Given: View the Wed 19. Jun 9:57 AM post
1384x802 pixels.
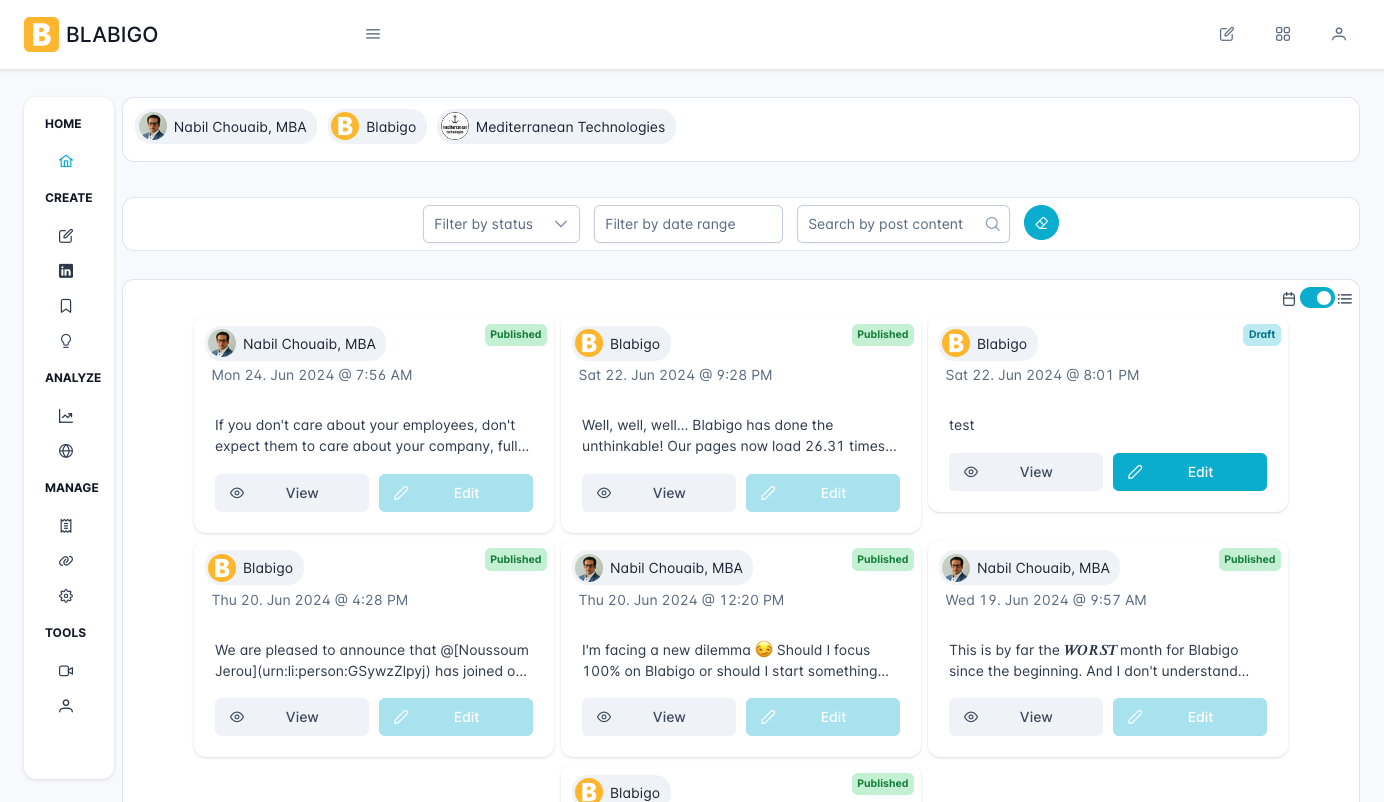Looking at the screenshot, I should pos(1026,717).
